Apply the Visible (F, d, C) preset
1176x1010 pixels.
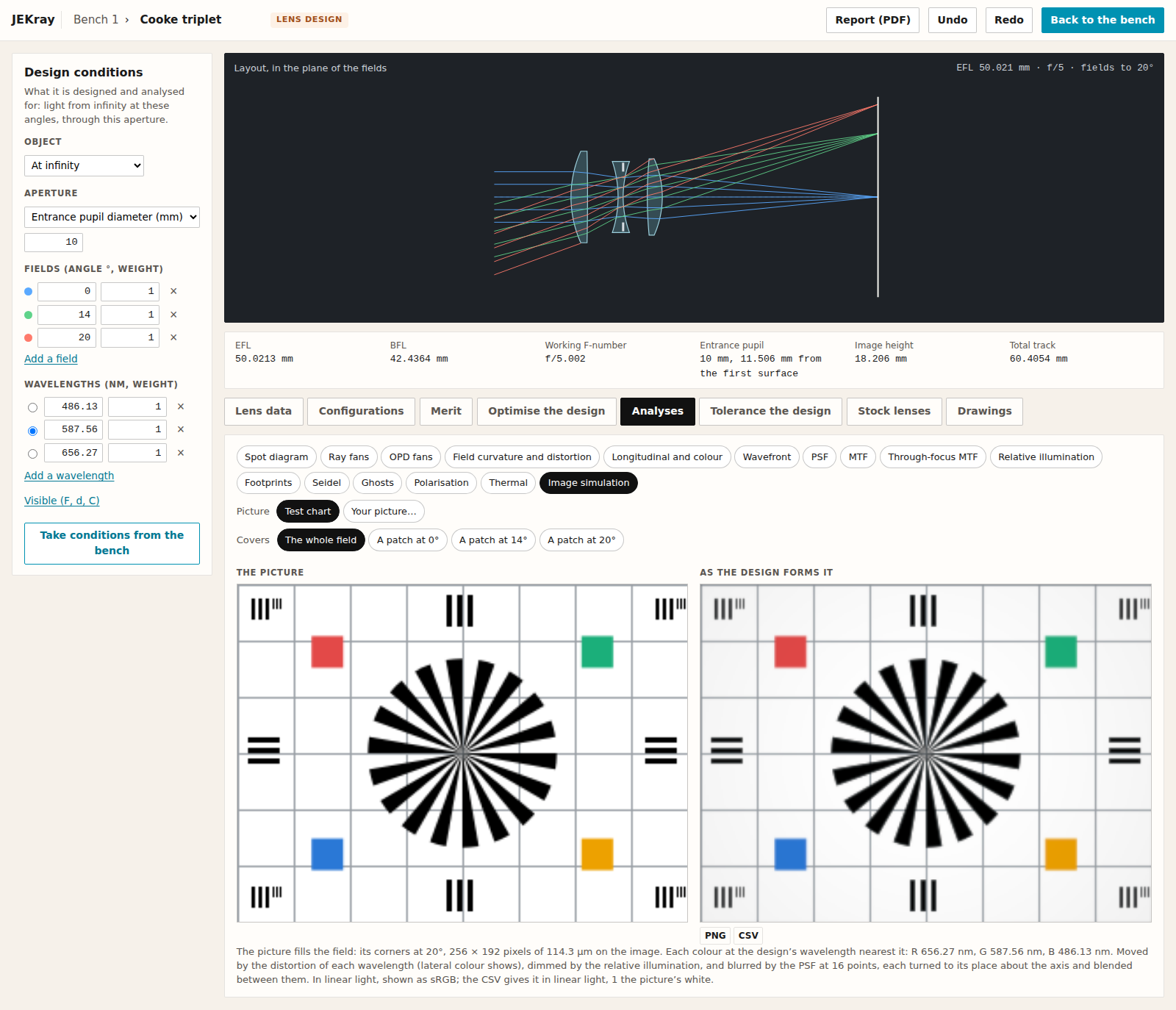pos(62,501)
